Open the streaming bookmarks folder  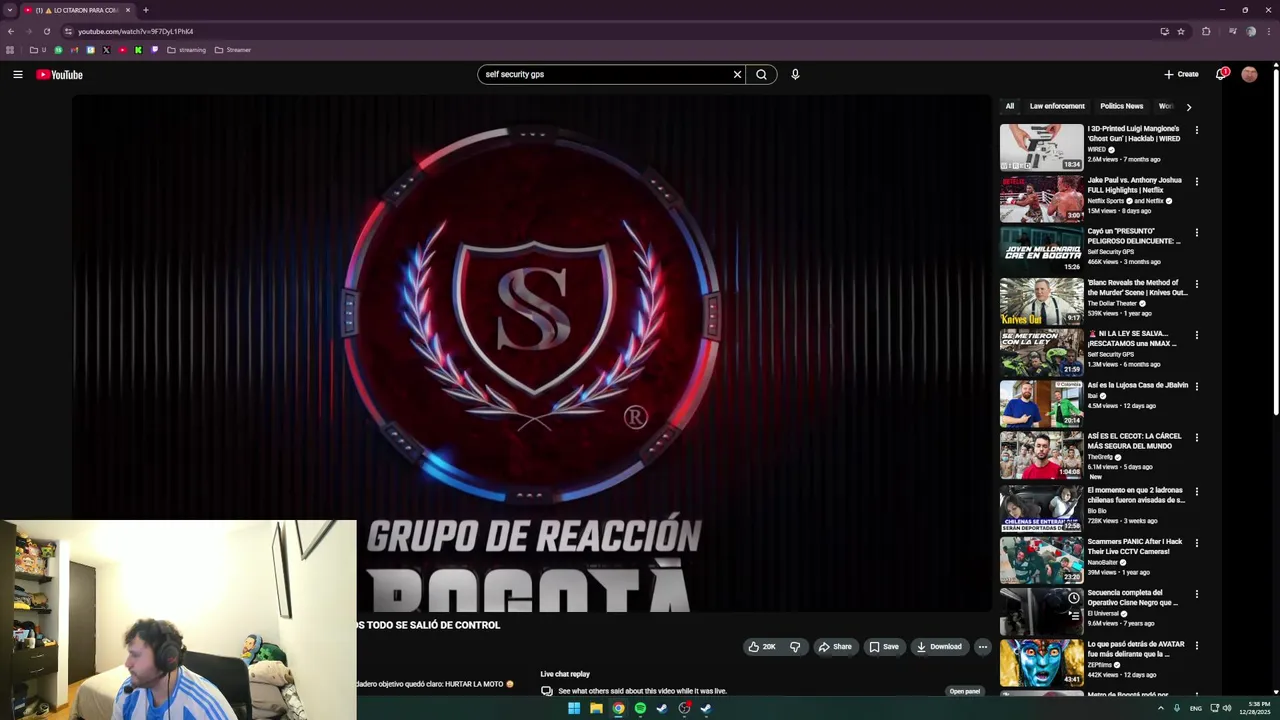pos(187,50)
